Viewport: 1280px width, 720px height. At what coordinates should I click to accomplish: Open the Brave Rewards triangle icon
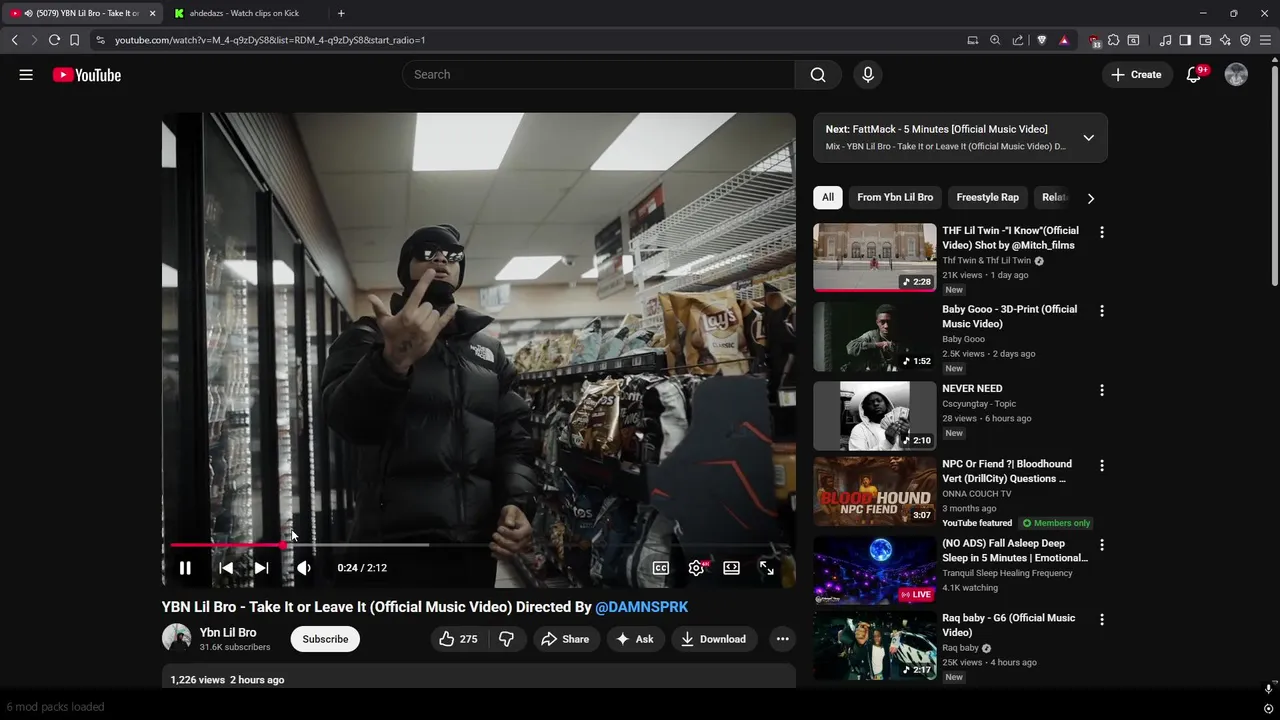[1064, 40]
